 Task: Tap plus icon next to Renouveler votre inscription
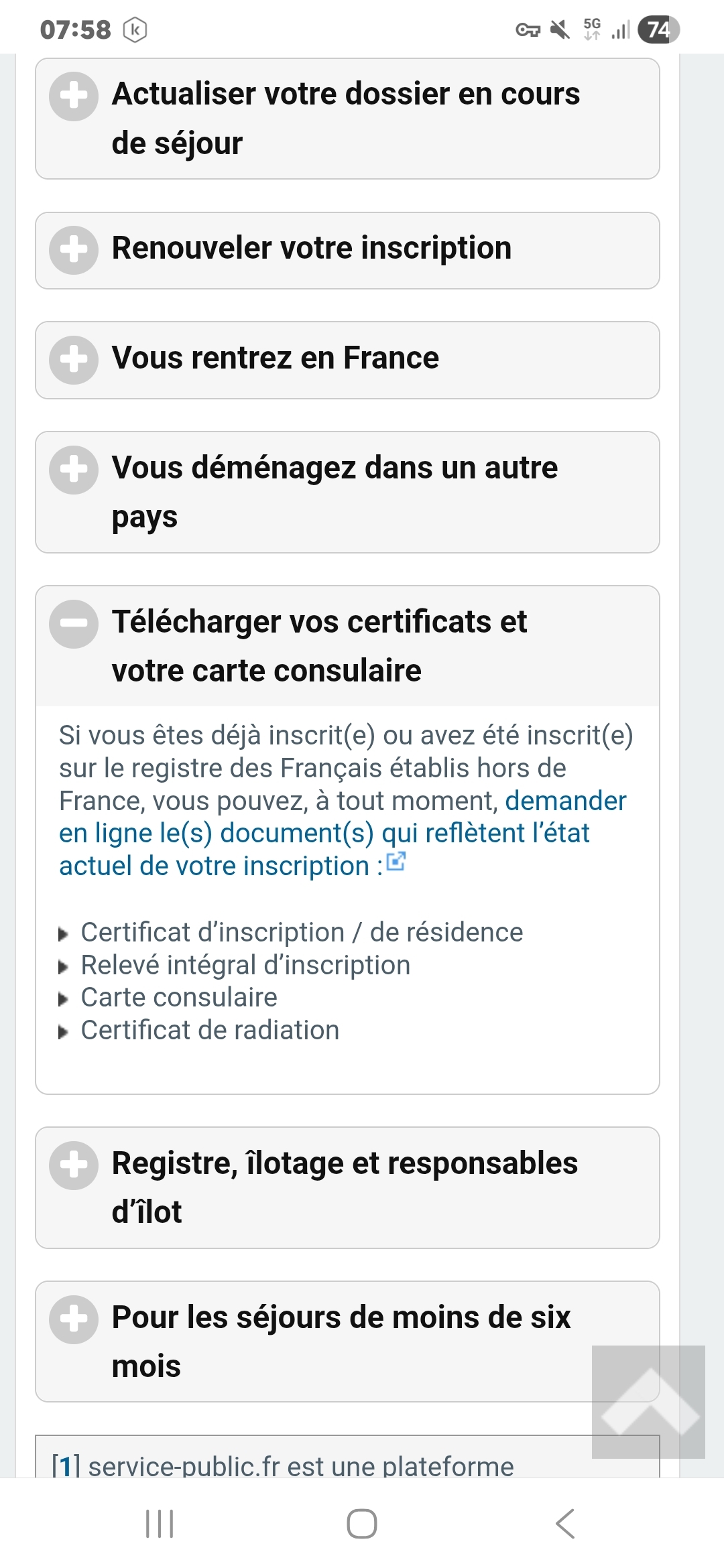(x=74, y=251)
